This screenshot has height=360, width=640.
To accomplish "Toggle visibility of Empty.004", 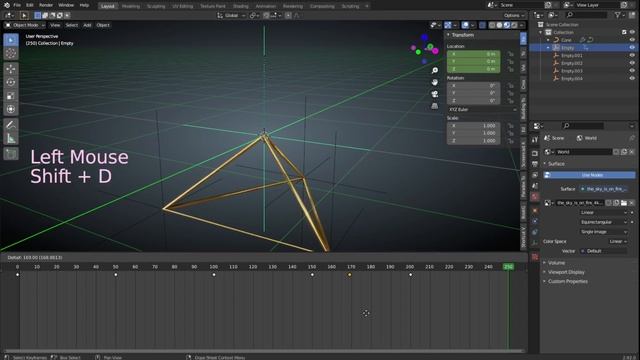I will 632,78.
